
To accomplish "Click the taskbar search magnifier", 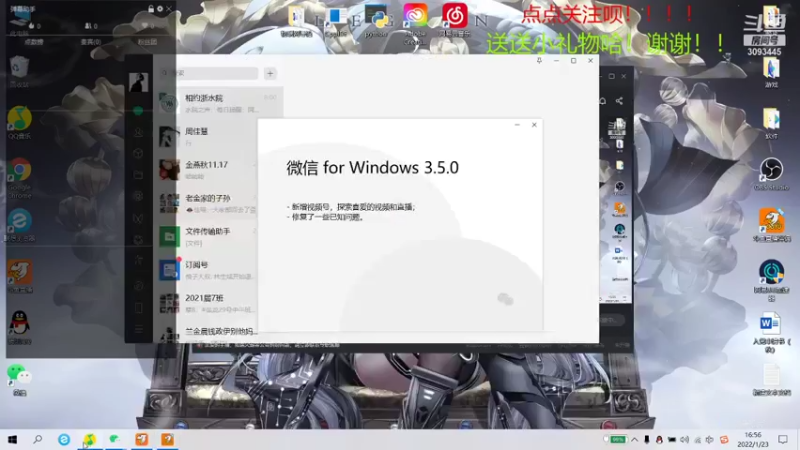I will (x=37, y=439).
